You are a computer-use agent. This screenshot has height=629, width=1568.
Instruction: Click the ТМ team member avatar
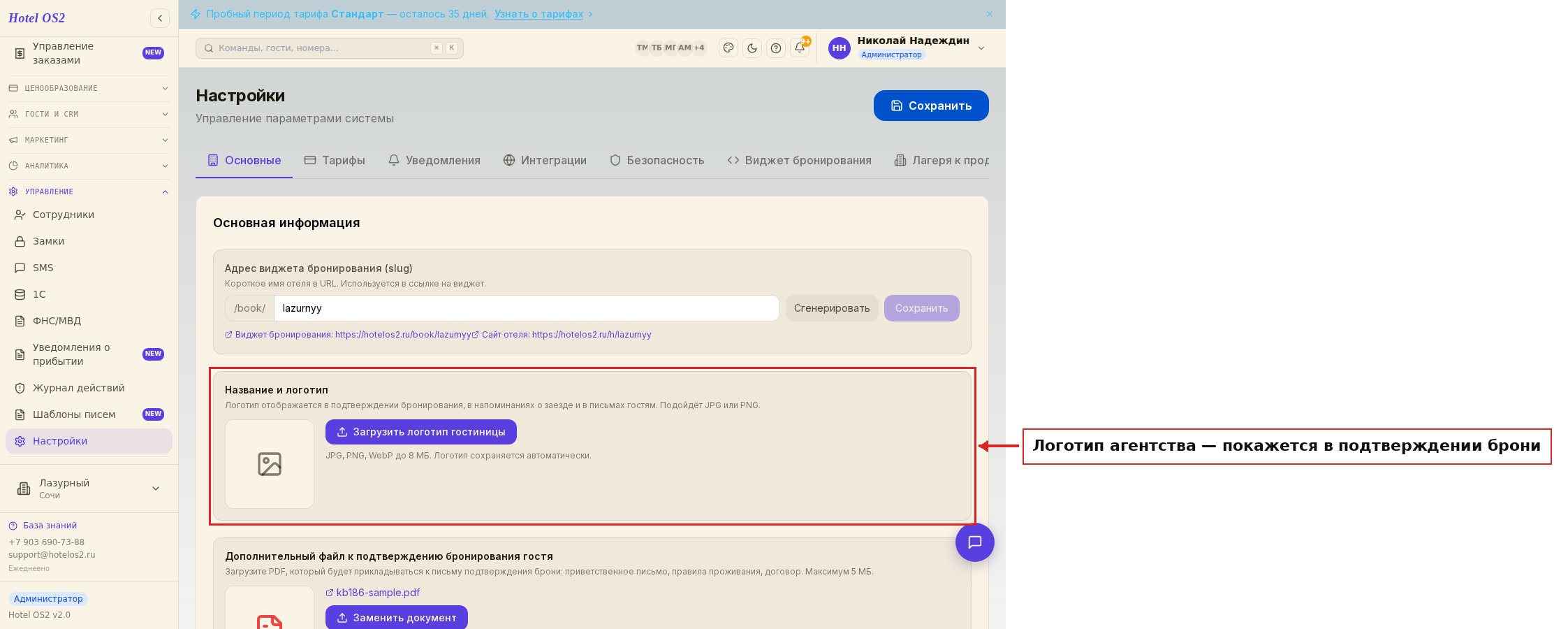pyautogui.click(x=643, y=48)
